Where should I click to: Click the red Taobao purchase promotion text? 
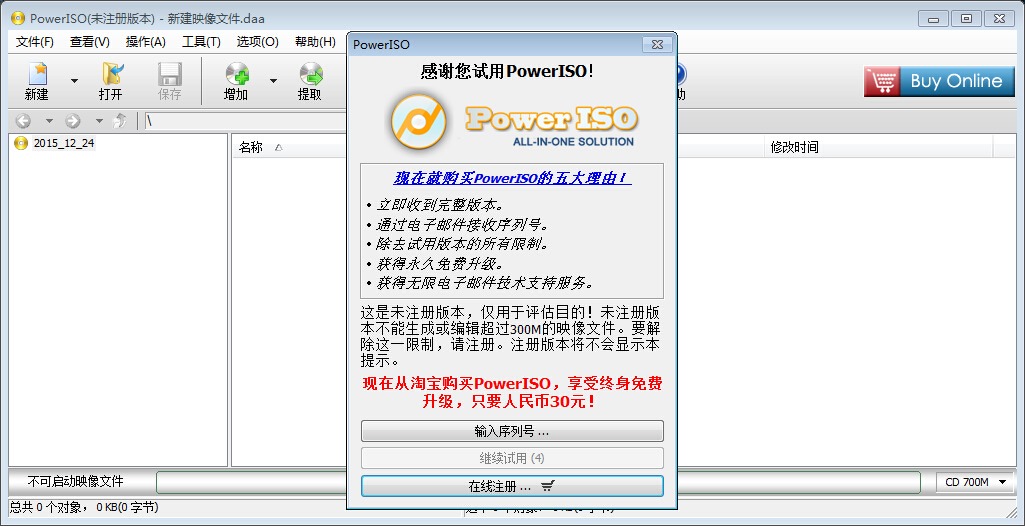point(512,392)
